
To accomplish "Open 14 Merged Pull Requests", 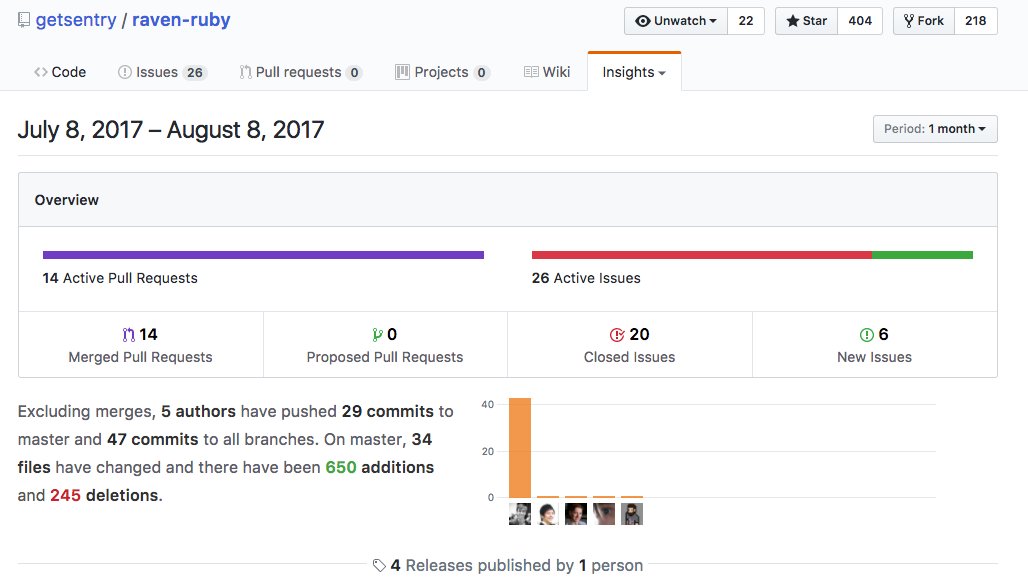I will 140,345.
